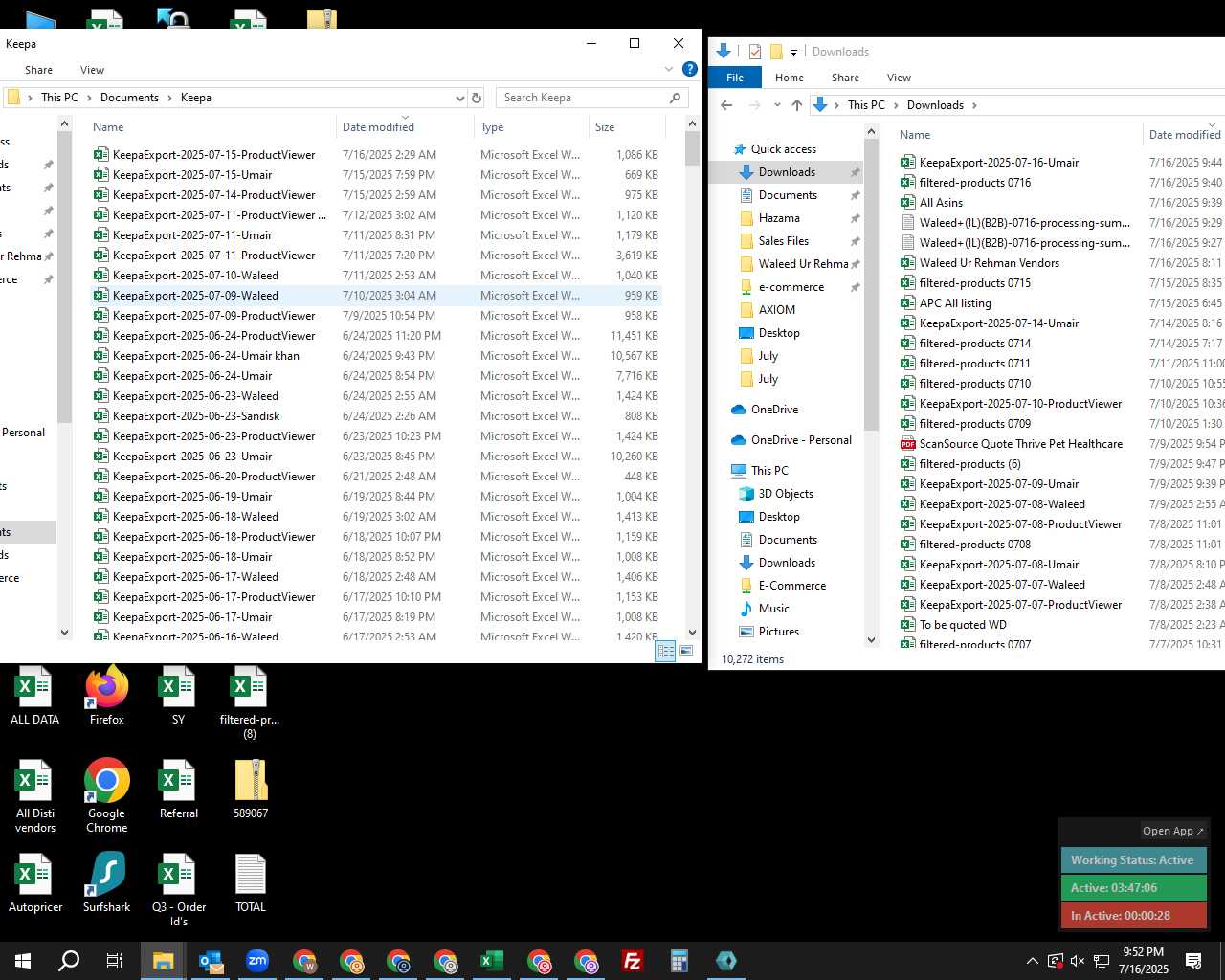Select the SY Excel file on desktop

pyautogui.click(x=178, y=696)
